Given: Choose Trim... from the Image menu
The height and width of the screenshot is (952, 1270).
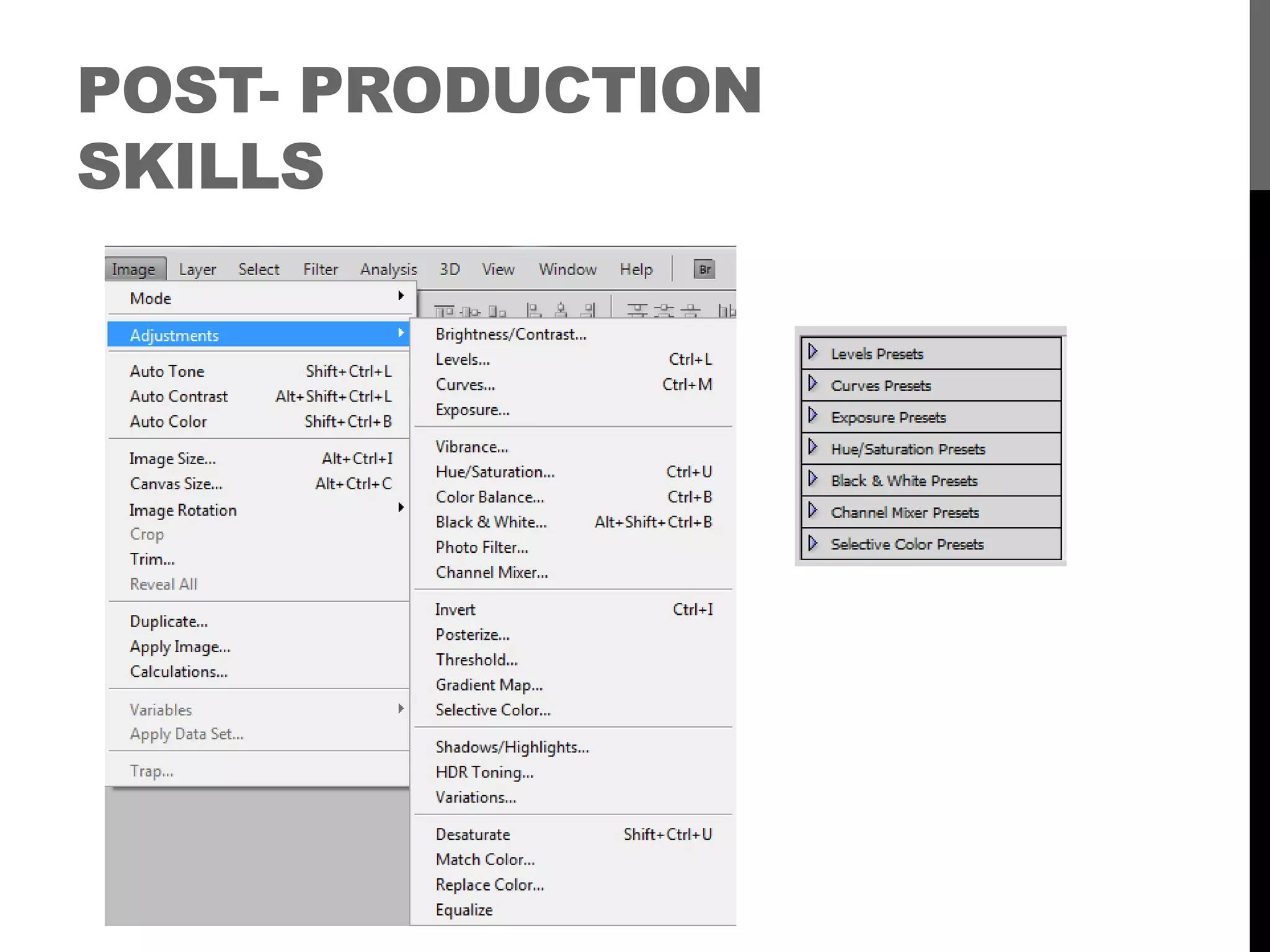Looking at the screenshot, I should pos(259,559).
